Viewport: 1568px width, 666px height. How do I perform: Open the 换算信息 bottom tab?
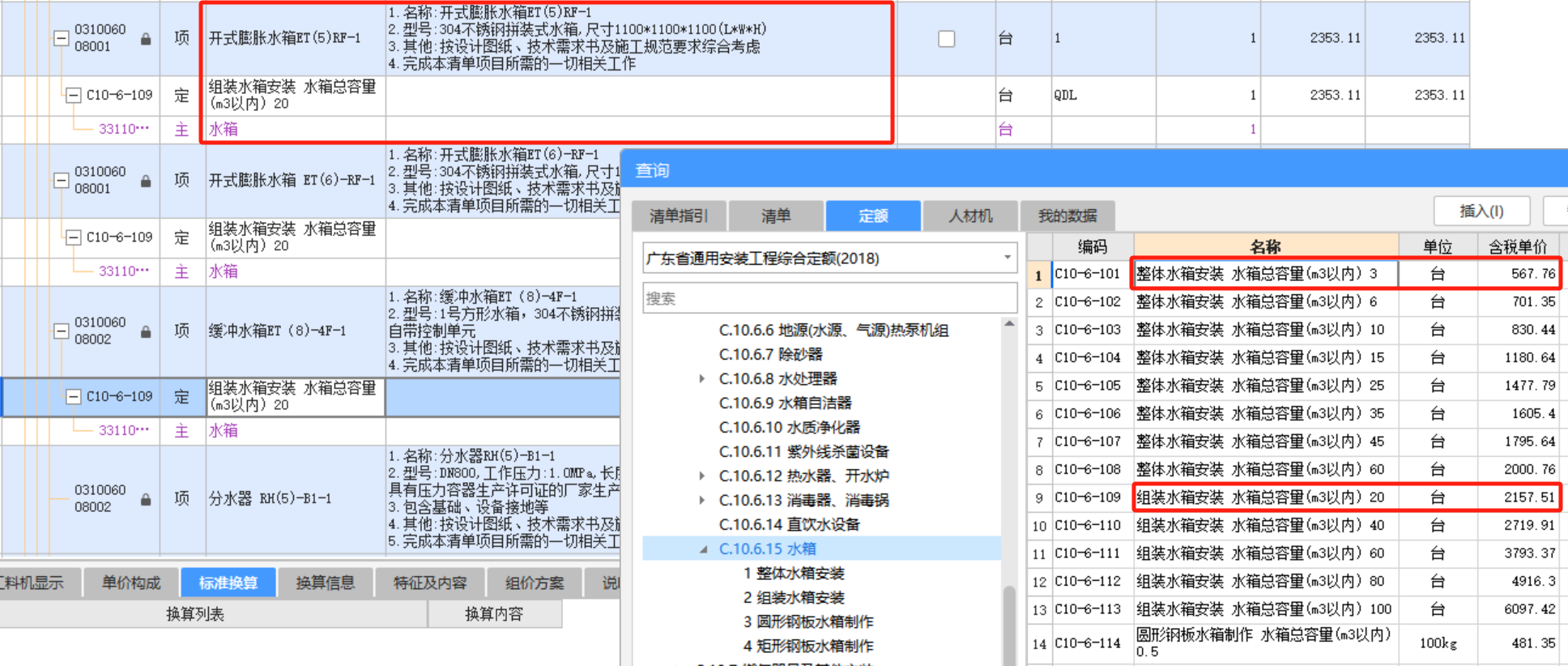(x=326, y=583)
